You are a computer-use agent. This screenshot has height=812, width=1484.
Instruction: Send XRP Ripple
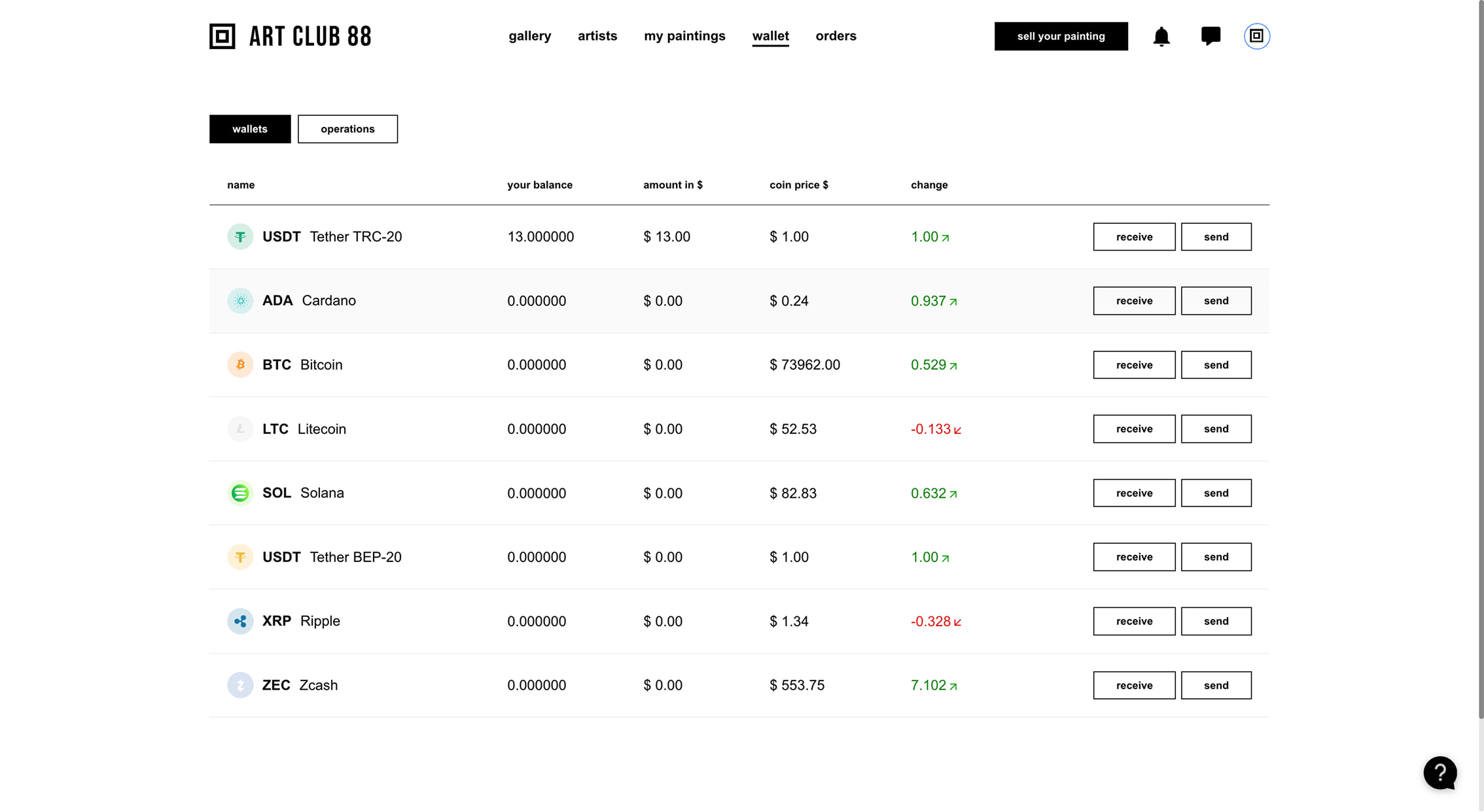pyautogui.click(x=1216, y=621)
